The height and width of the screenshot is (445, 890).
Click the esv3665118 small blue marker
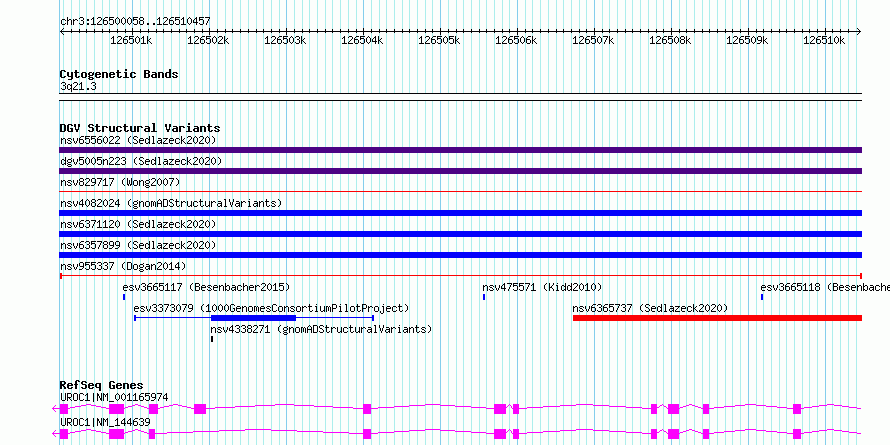pos(762,297)
